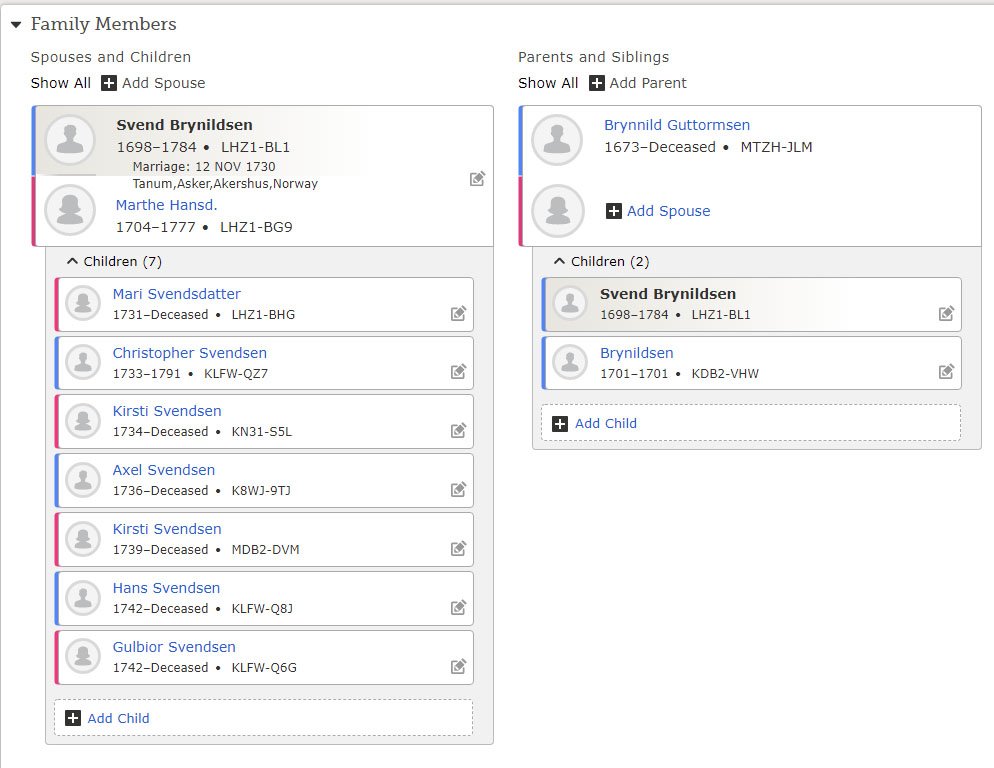The width and height of the screenshot is (994, 768).
Task: Edit Hans Svendsen's relationship icon
Action: pos(458,607)
